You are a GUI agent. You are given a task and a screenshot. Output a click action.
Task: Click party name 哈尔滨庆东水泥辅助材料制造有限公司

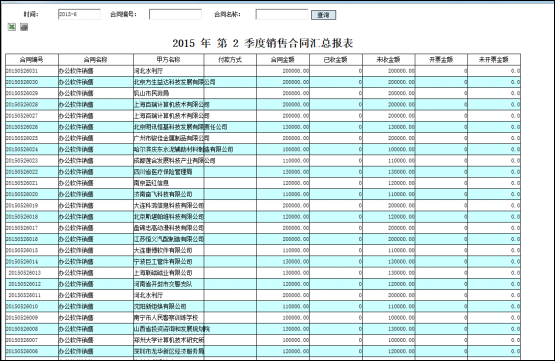pyautogui.click(x=183, y=149)
